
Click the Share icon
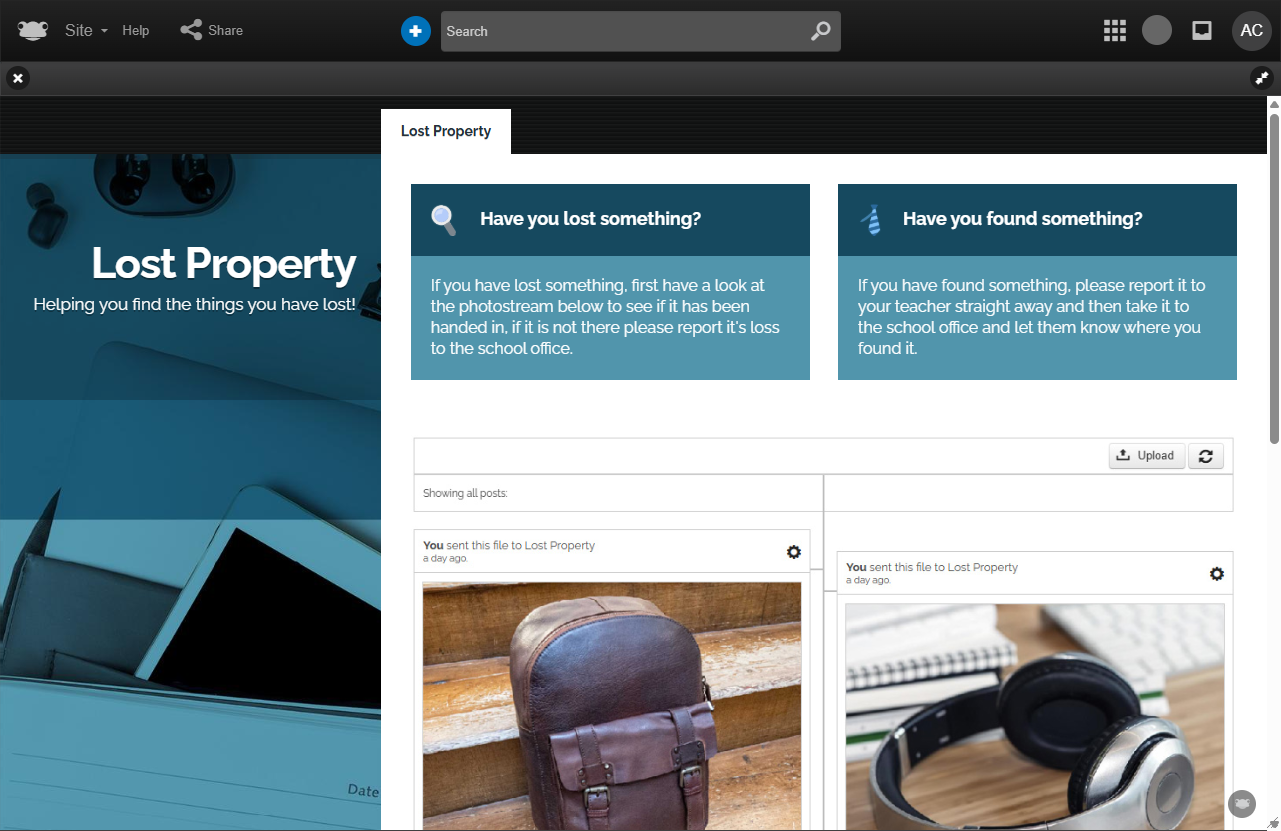click(x=191, y=30)
